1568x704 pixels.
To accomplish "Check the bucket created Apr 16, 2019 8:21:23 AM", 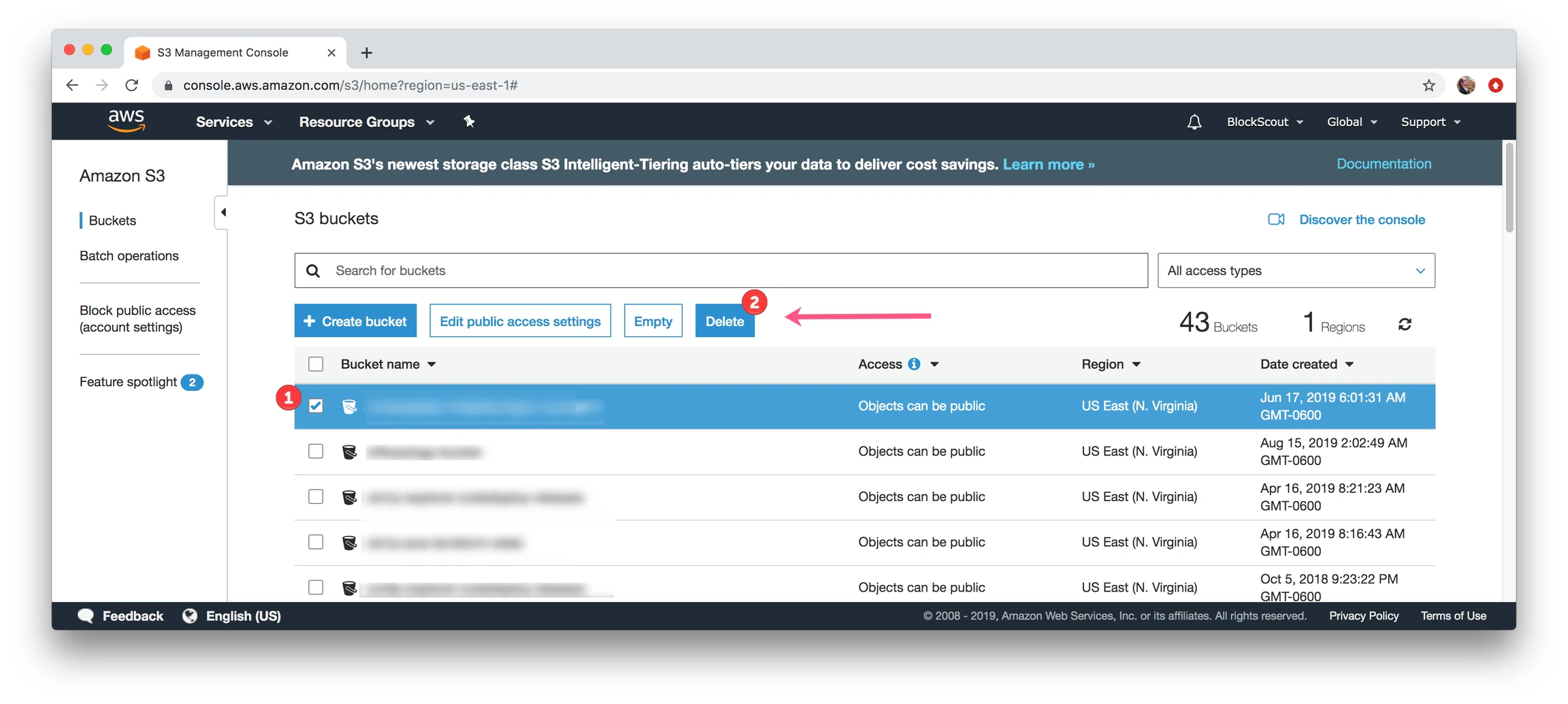I will click(x=316, y=497).
